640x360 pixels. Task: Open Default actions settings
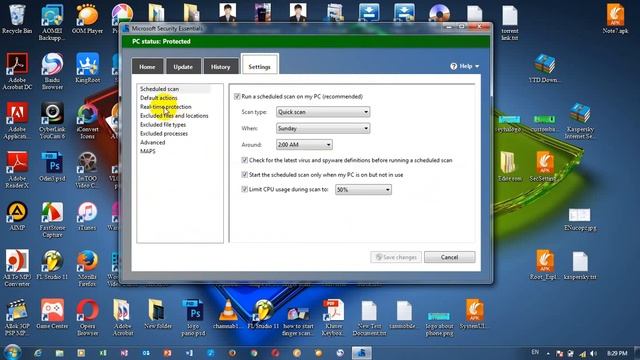(x=159, y=98)
